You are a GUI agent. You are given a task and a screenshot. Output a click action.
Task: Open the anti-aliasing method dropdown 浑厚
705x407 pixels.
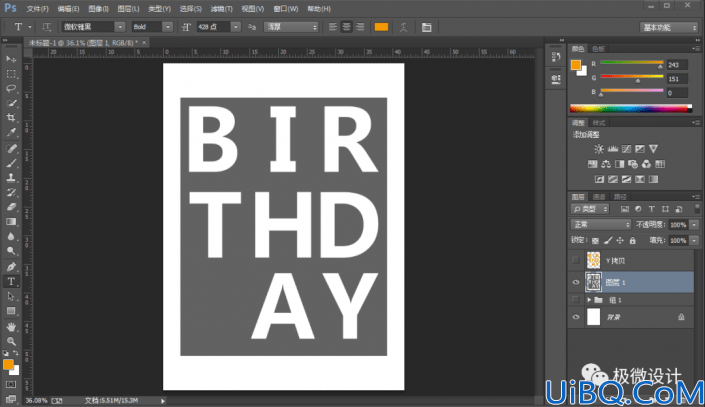[291, 27]
